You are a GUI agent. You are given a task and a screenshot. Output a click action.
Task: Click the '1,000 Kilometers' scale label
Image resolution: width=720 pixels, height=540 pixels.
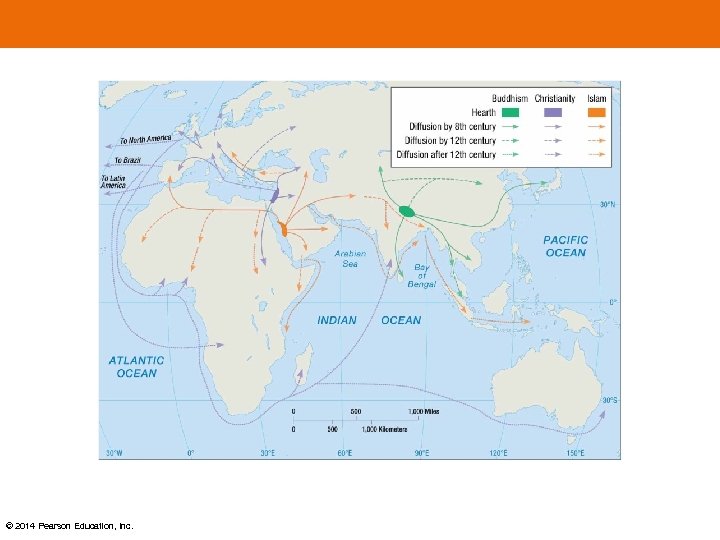(x=384, y=429)
